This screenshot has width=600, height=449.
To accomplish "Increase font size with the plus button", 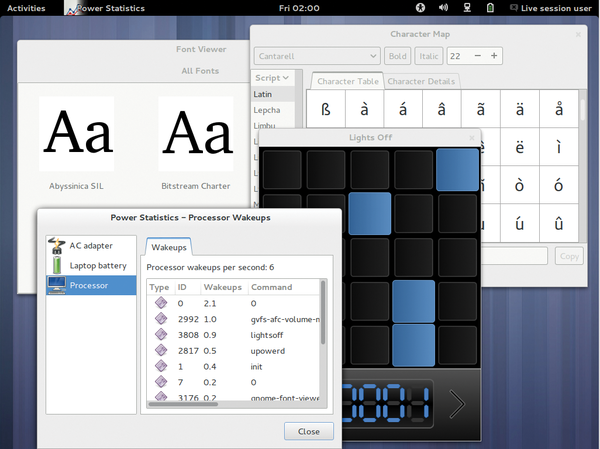I will [493, 56].
